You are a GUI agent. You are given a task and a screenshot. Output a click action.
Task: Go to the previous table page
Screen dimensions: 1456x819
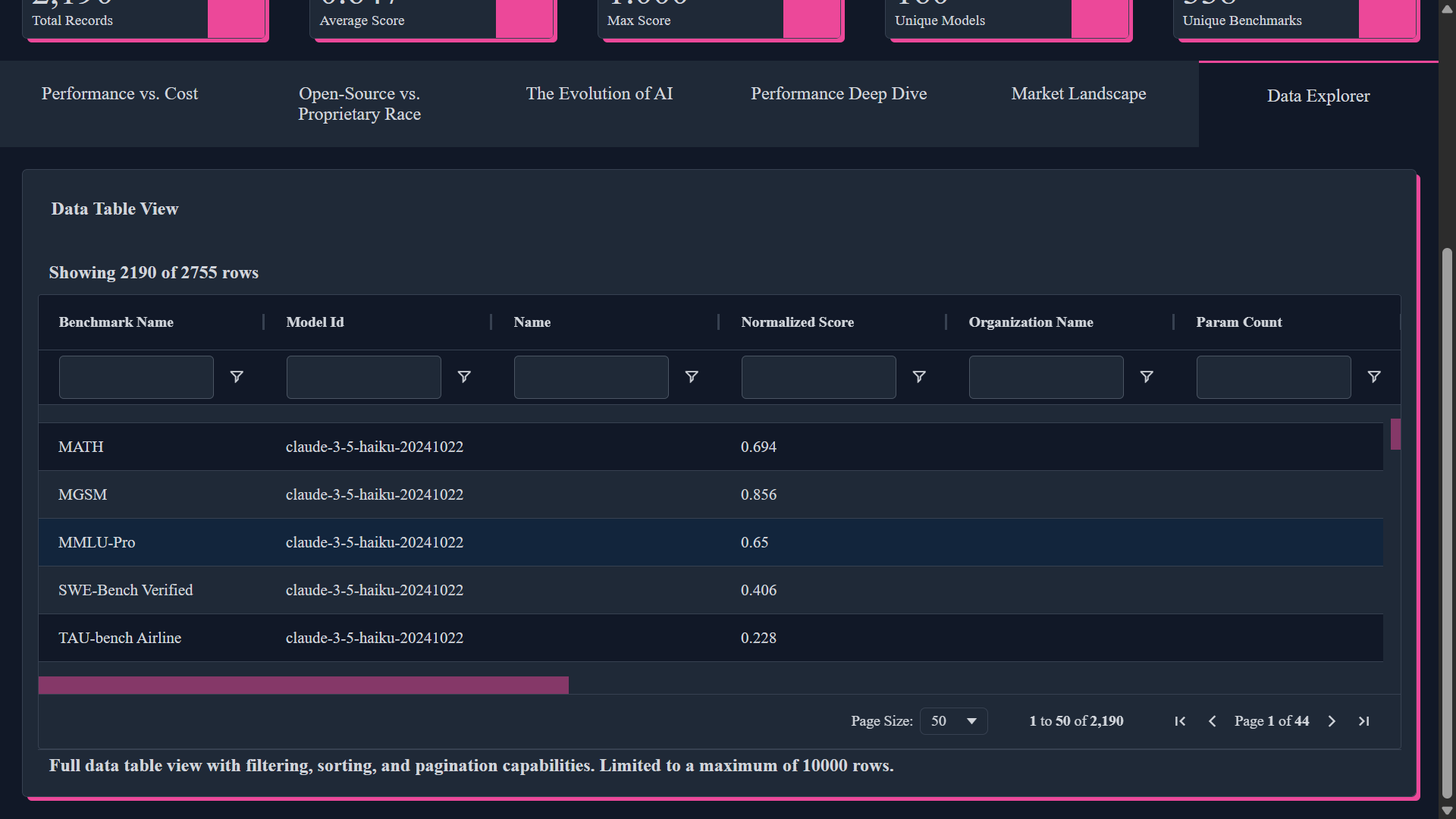point(1212,721)
